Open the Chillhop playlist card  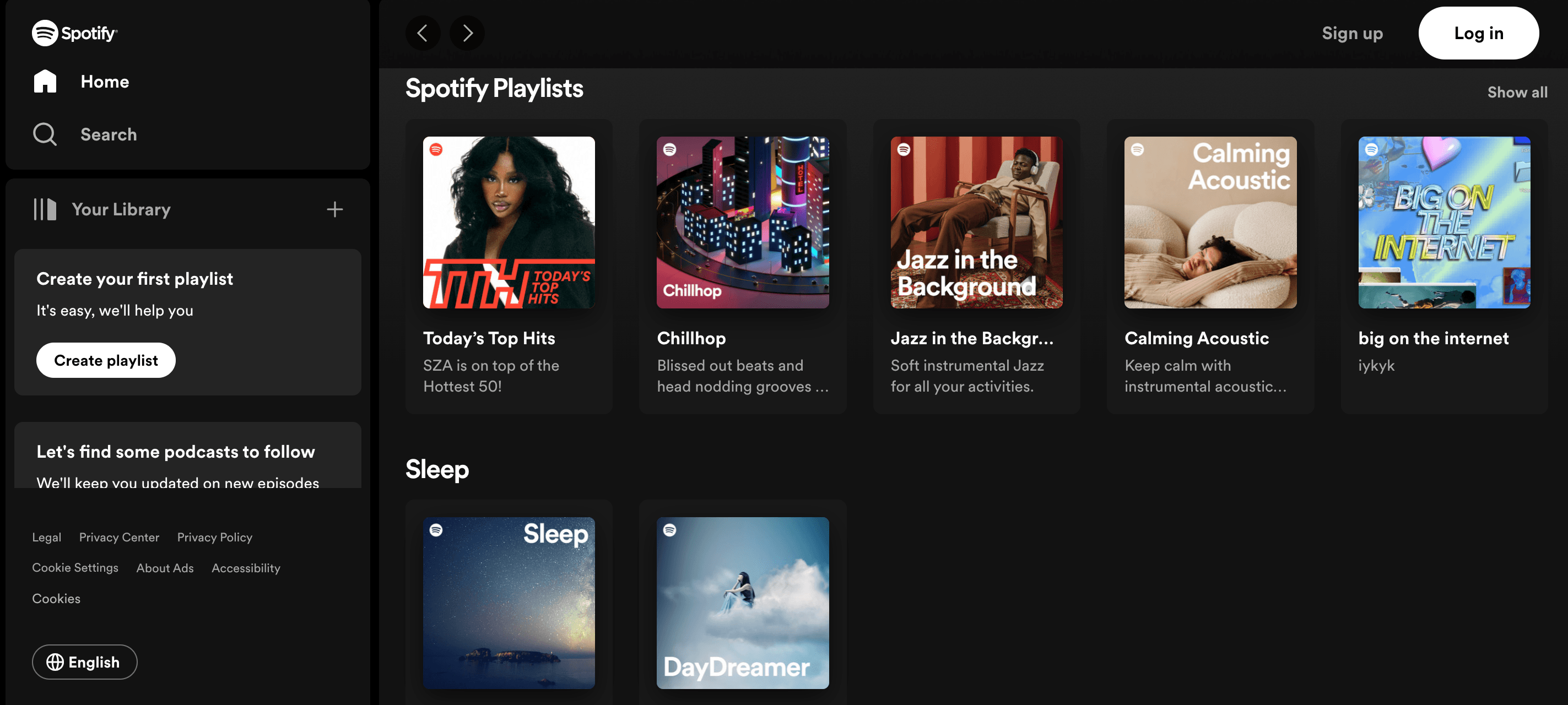(743, 267)
